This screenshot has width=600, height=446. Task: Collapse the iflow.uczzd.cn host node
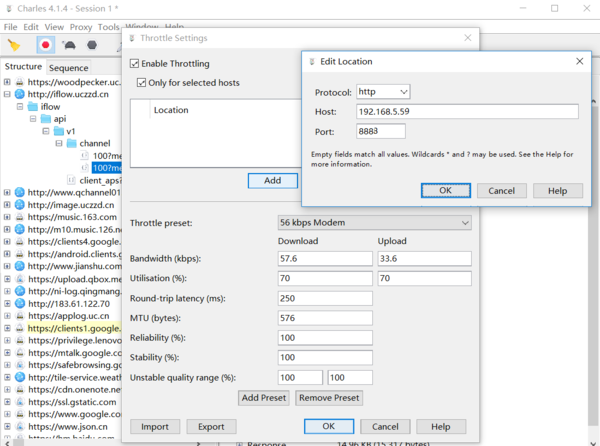[7, 94]
